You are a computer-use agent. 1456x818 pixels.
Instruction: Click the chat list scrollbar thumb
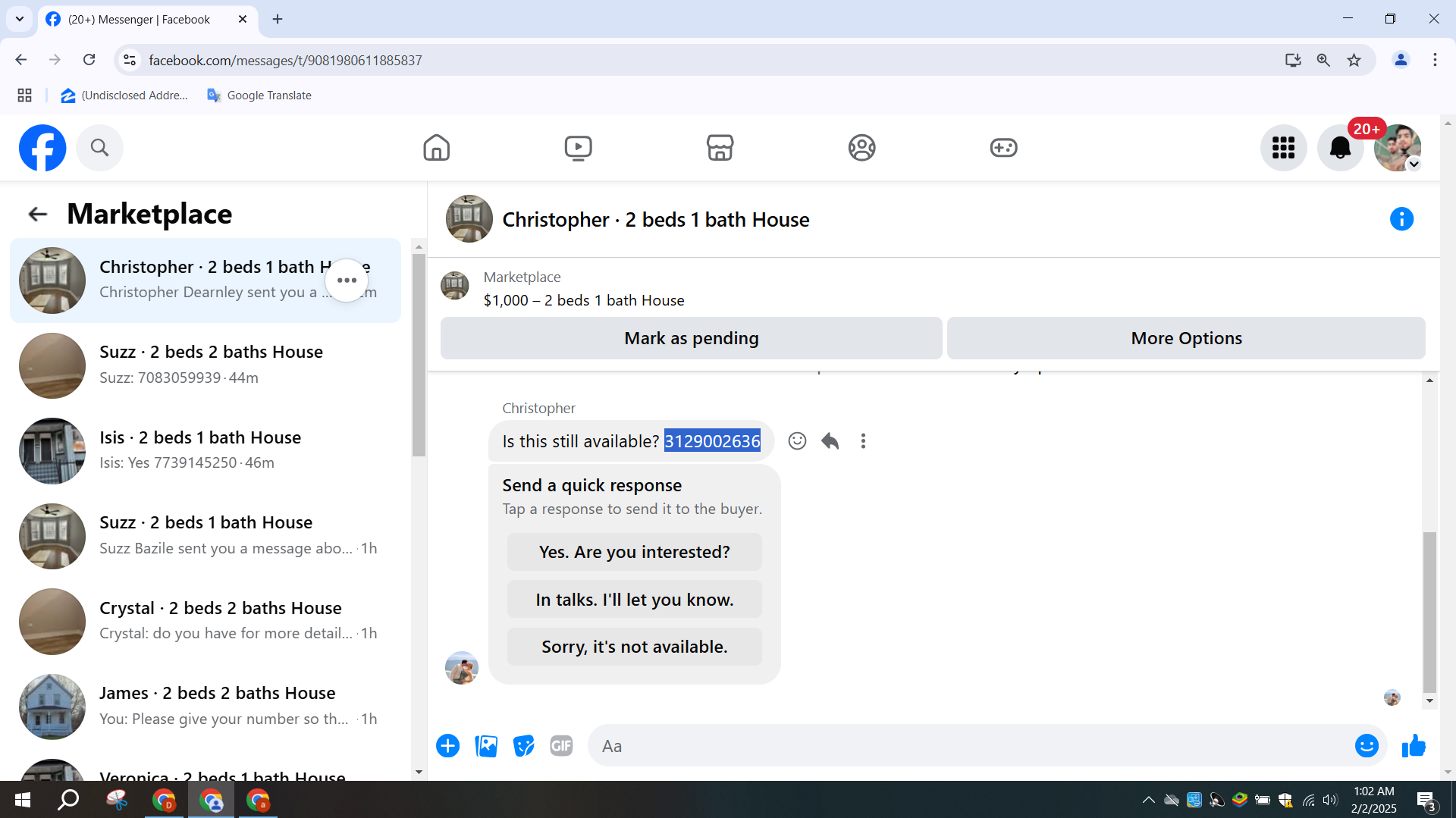pos(419,355)
